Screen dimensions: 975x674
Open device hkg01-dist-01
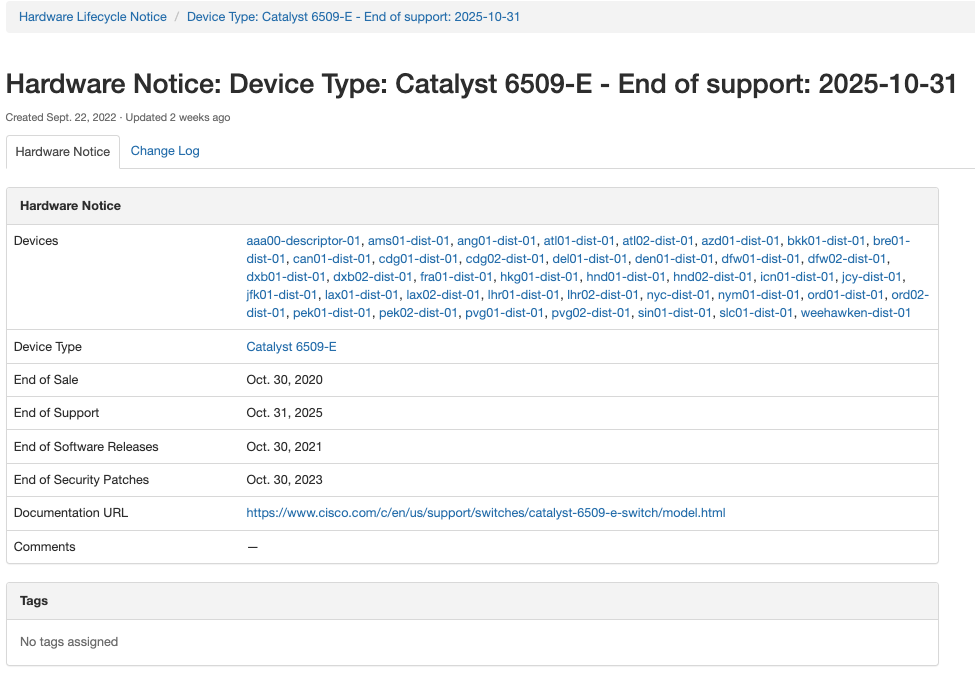click(x=539, y=277)
